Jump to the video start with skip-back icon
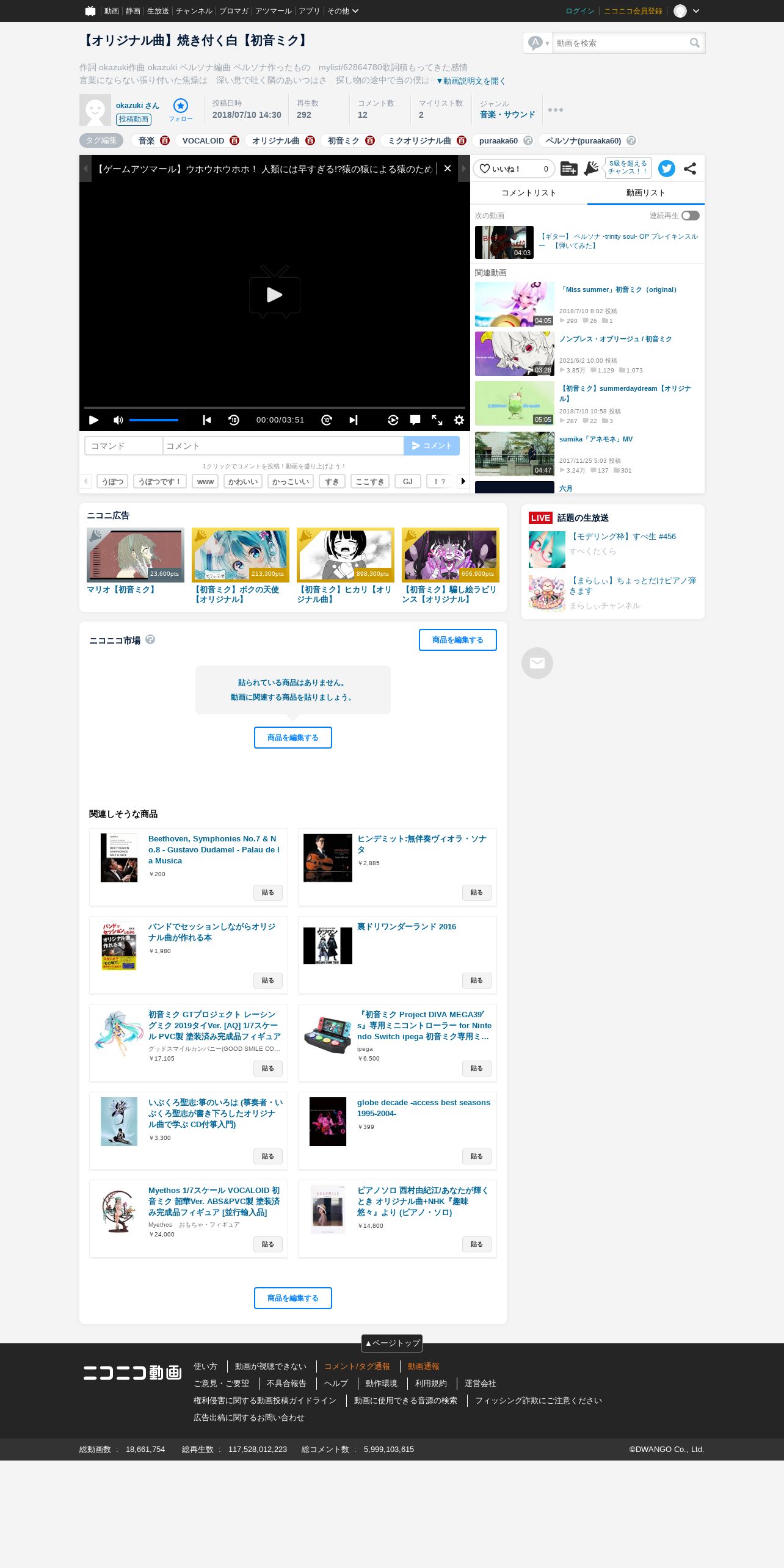This screenshot has width=784, height=1568. tap(207, 420)
